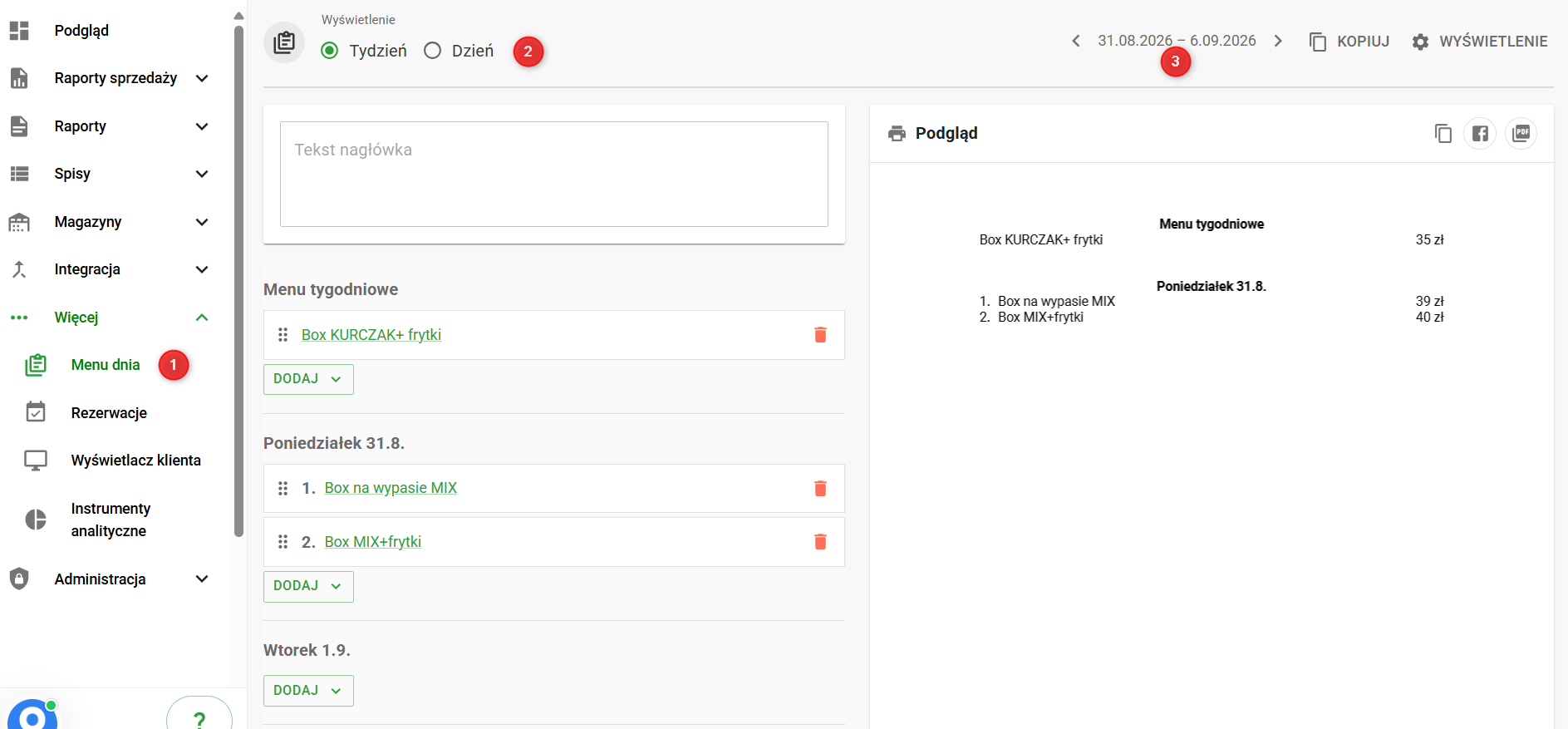Click the Tekst nagłówka text field

554,174
